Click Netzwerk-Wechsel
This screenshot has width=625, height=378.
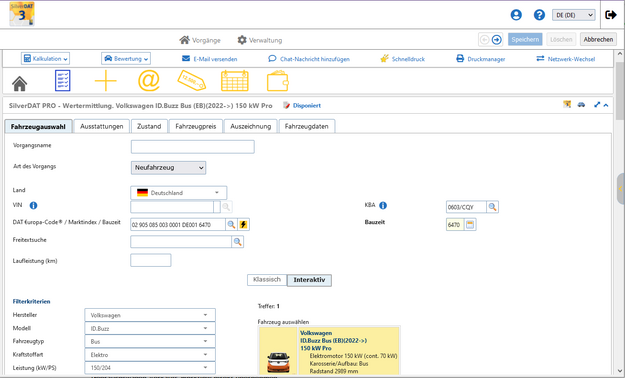tap(566, 59)
